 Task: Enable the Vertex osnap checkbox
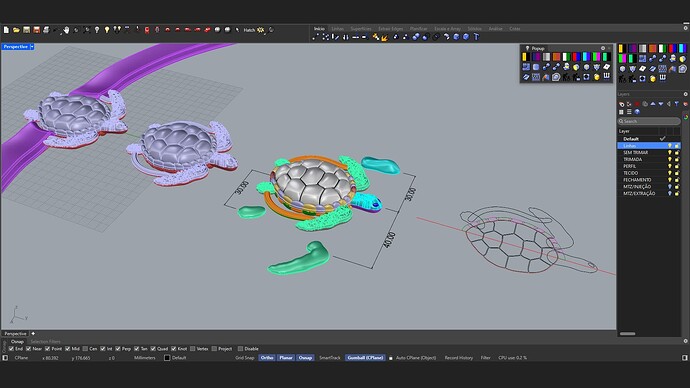193,348
